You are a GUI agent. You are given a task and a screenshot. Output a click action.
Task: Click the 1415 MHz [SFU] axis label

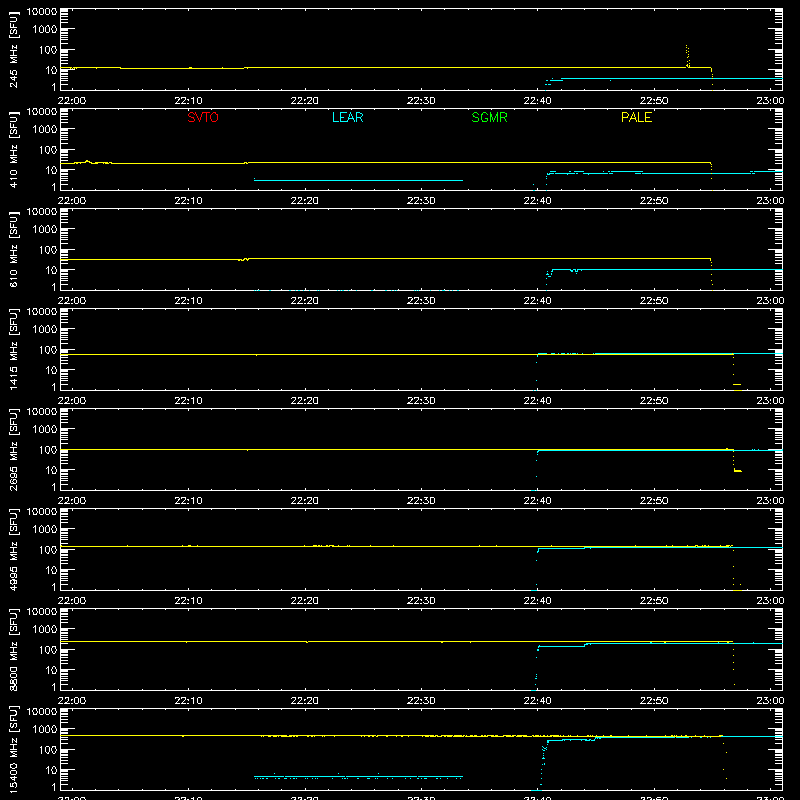click(13, 349)
